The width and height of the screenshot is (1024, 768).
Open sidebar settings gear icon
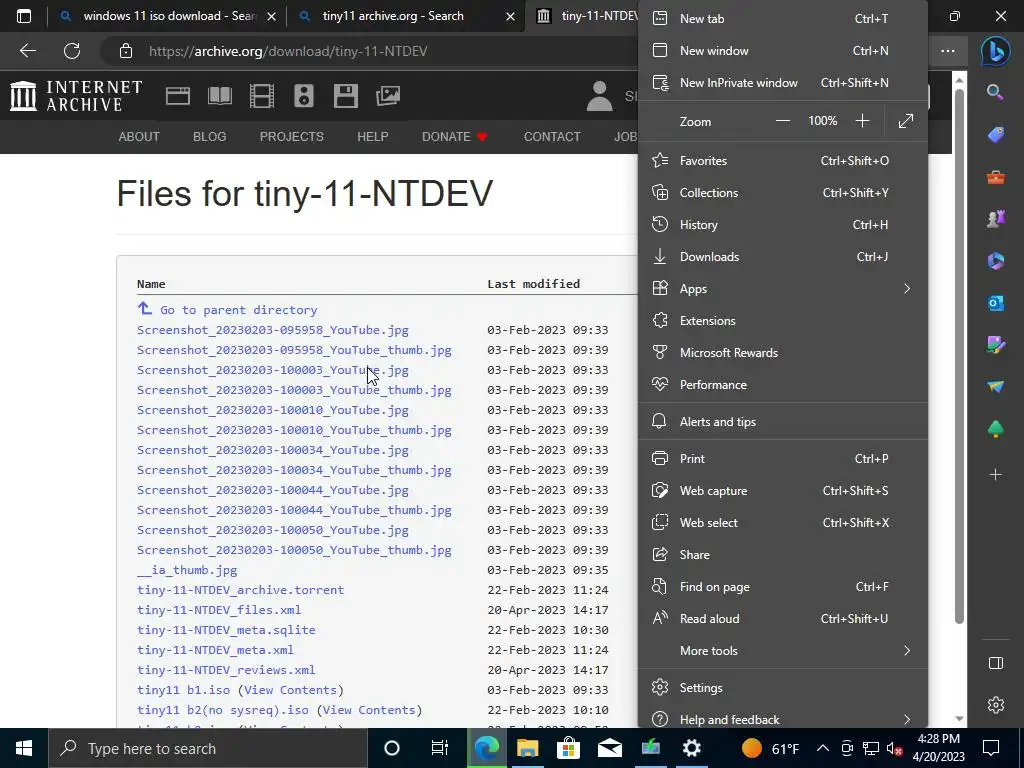(995, 705)
